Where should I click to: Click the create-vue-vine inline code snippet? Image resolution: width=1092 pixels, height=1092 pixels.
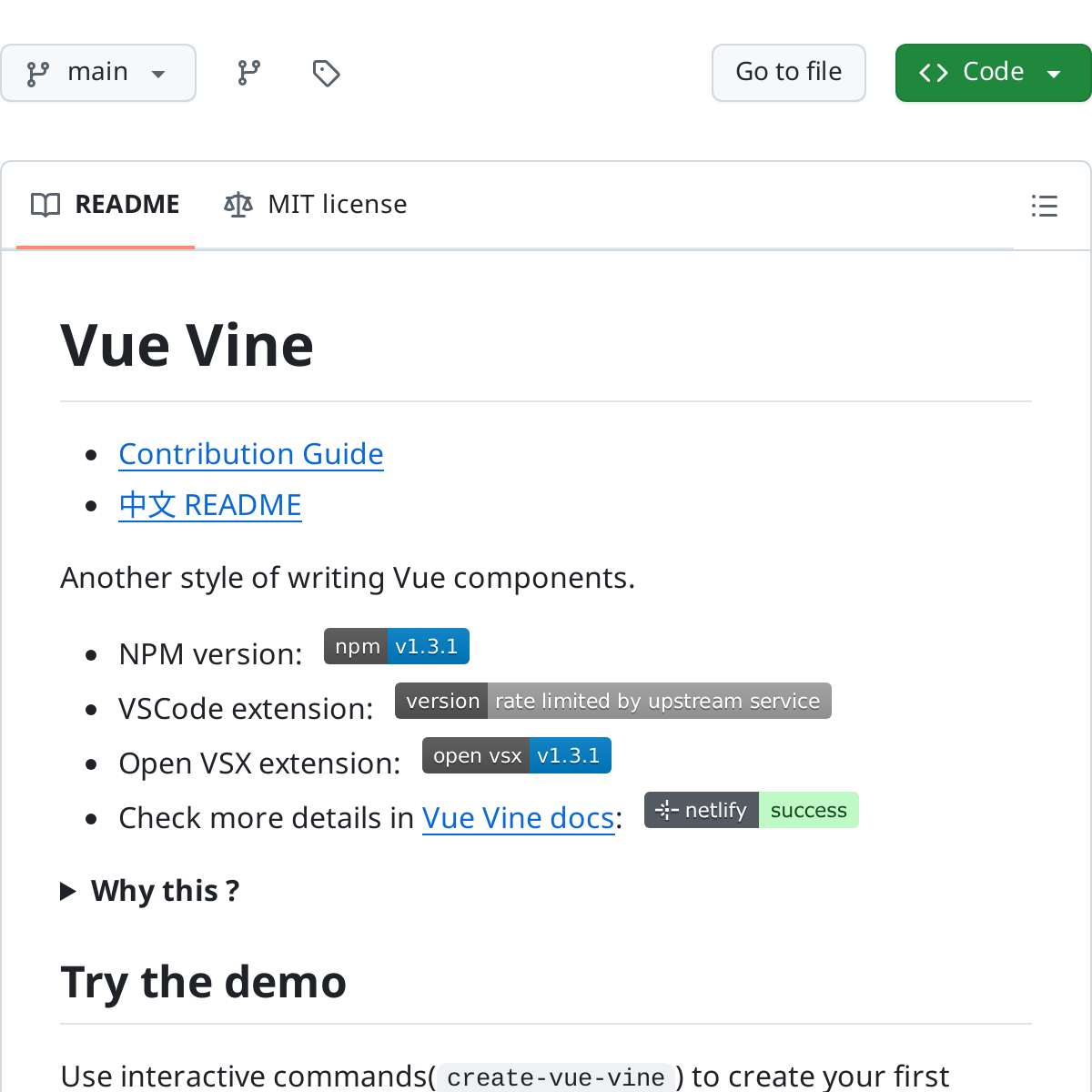[554, 1077]
